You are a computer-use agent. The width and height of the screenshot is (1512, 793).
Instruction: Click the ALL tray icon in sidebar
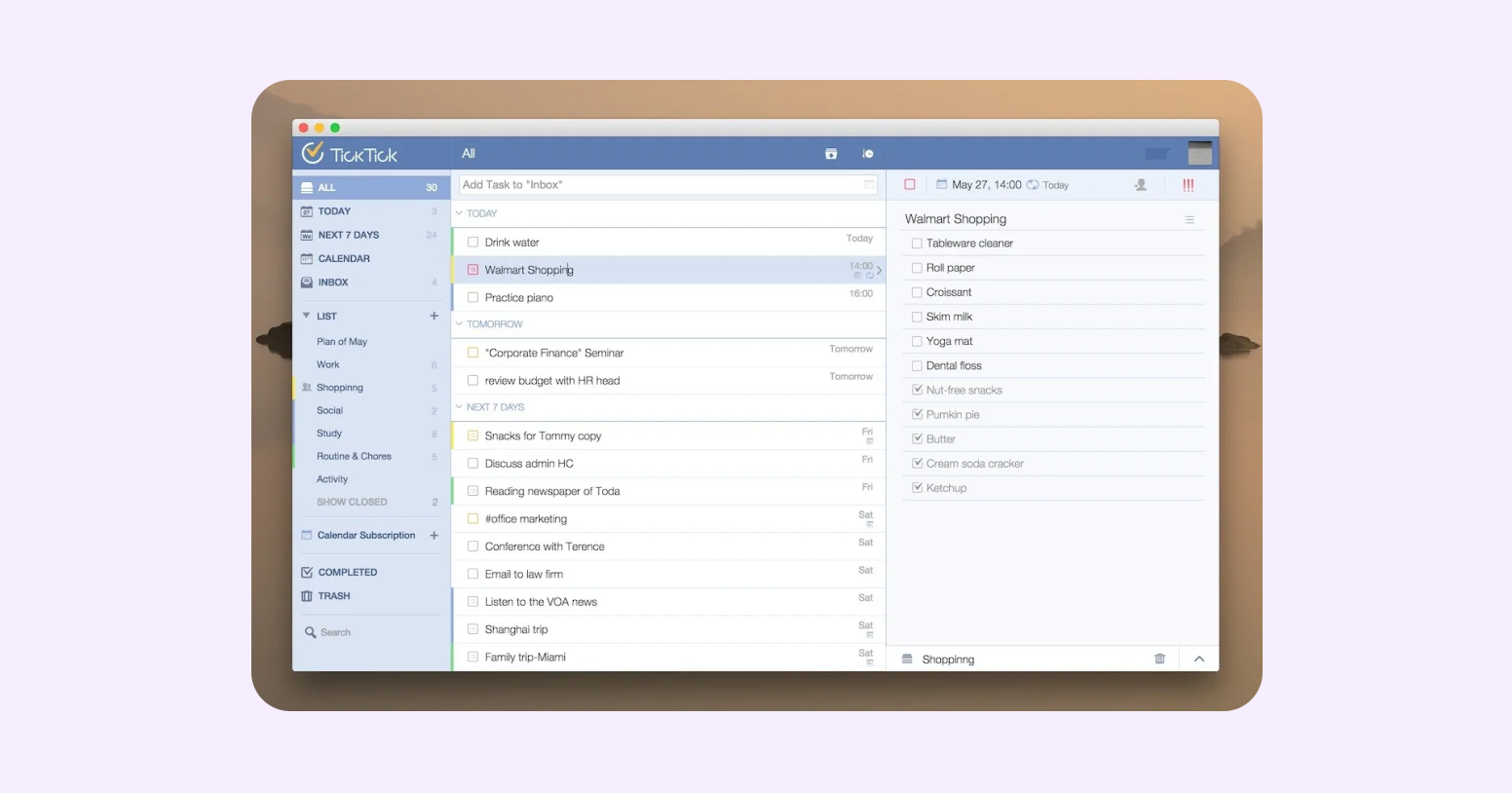pos(307,187)
